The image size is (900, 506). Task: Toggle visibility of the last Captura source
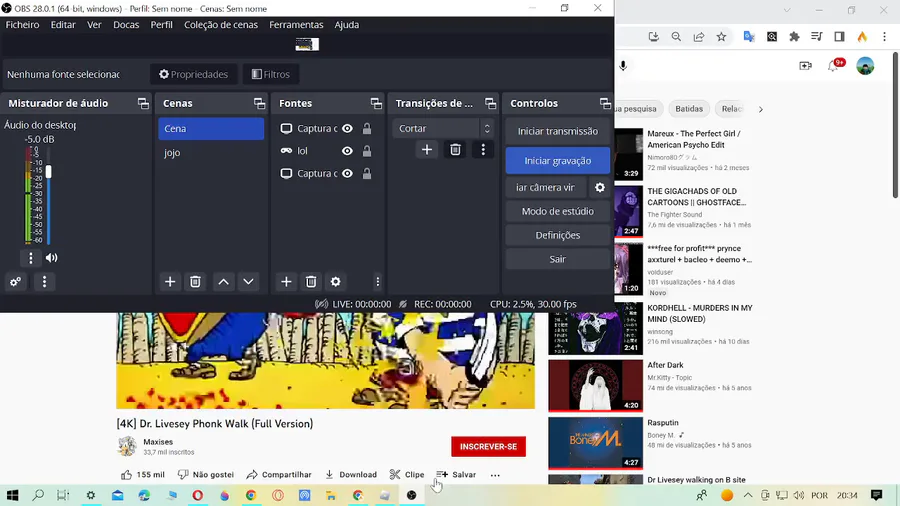[x=347, y=173]
